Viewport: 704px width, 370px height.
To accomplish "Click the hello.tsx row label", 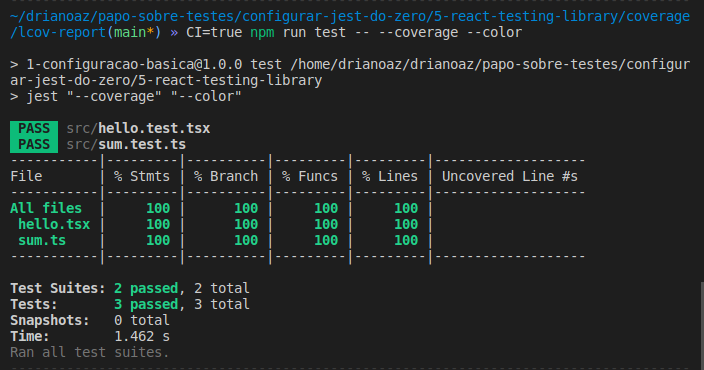I will coord(54,224).
